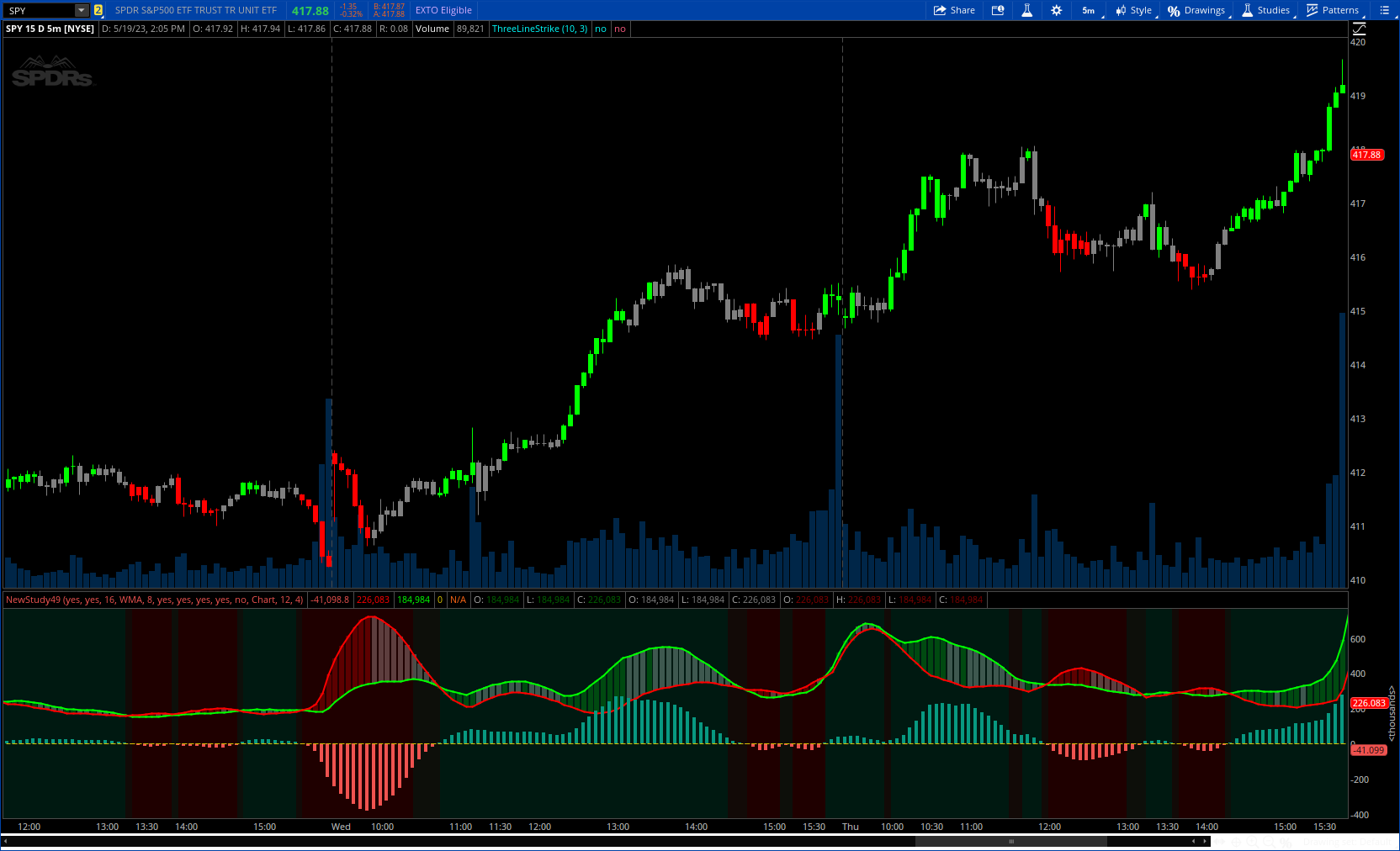Open the Patterns dropdown menu
Image resolution: width=1400 pixels, height=851 pixels.
click(1333, 10)
